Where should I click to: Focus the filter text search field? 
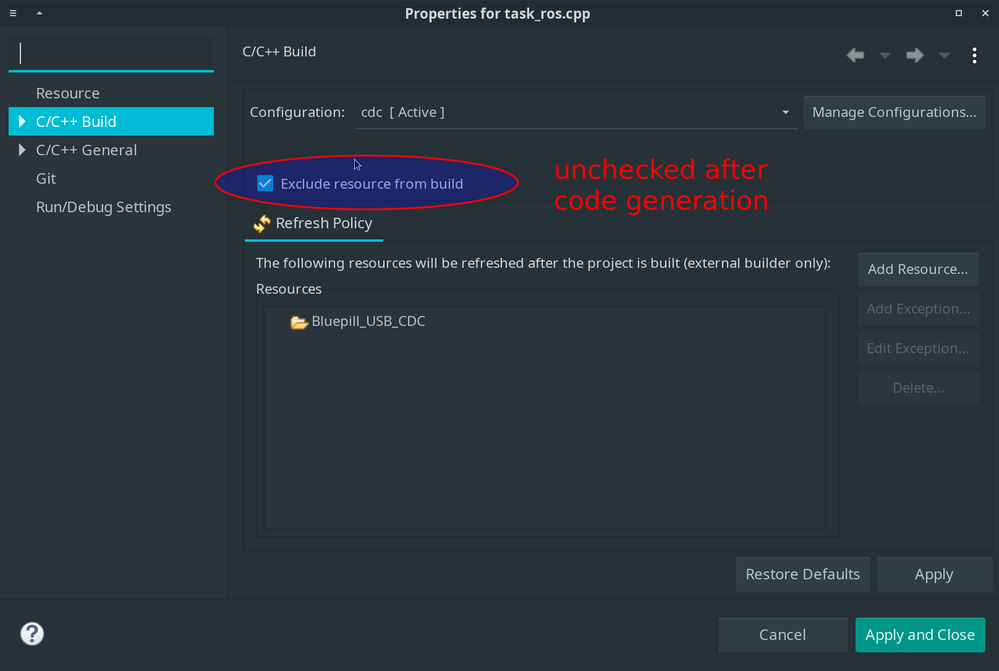click(x=111, y=54)
